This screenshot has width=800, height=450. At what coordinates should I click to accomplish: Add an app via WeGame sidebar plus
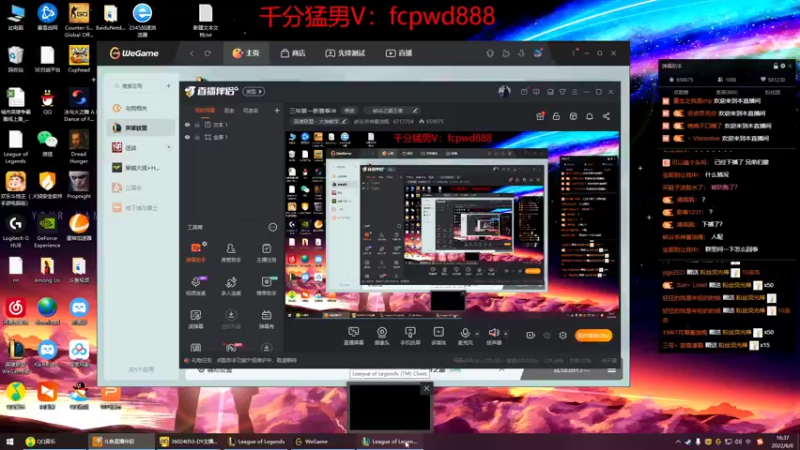coord(168,86)
